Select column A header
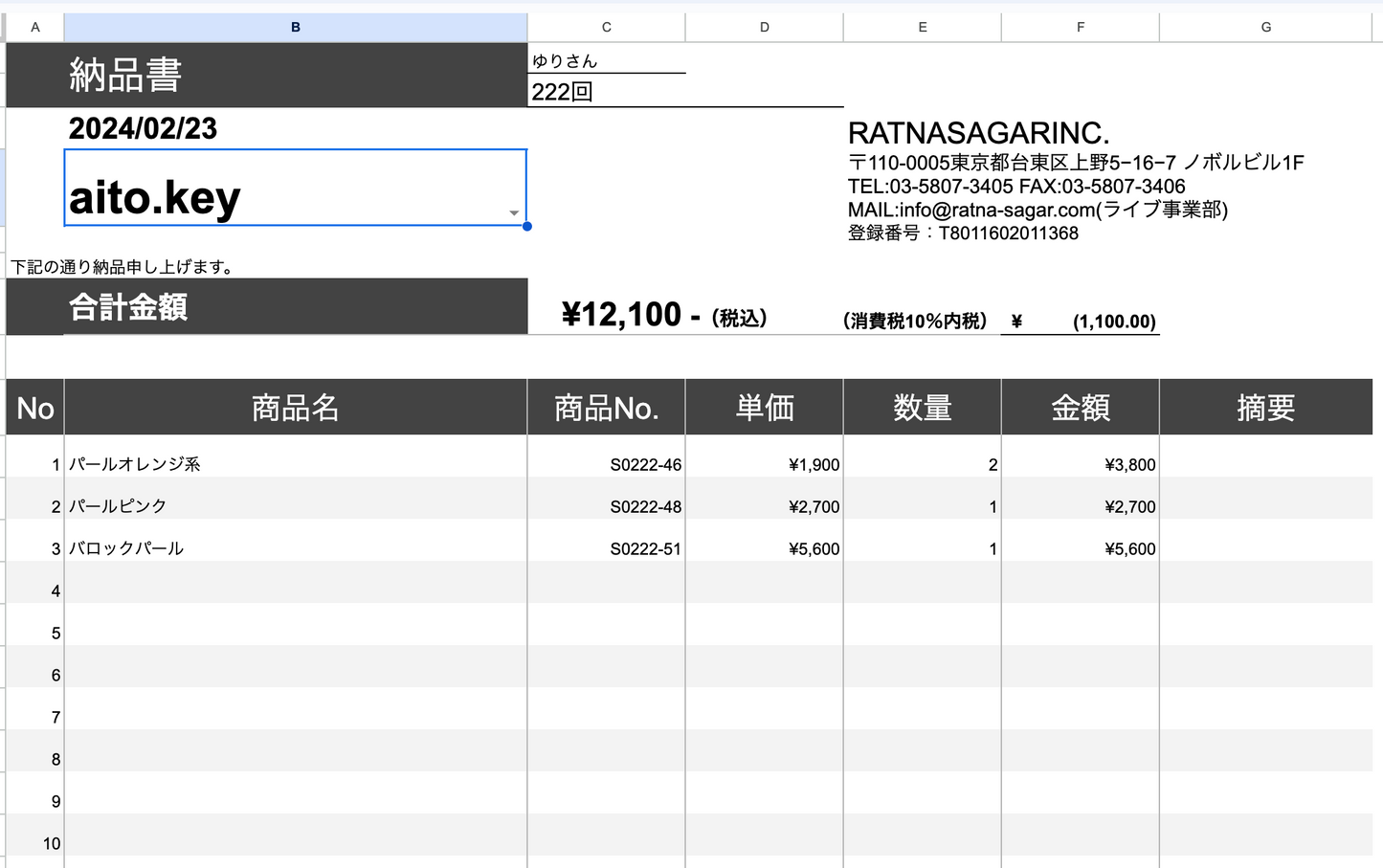1383x868 pixels. [x=35, y=28]
